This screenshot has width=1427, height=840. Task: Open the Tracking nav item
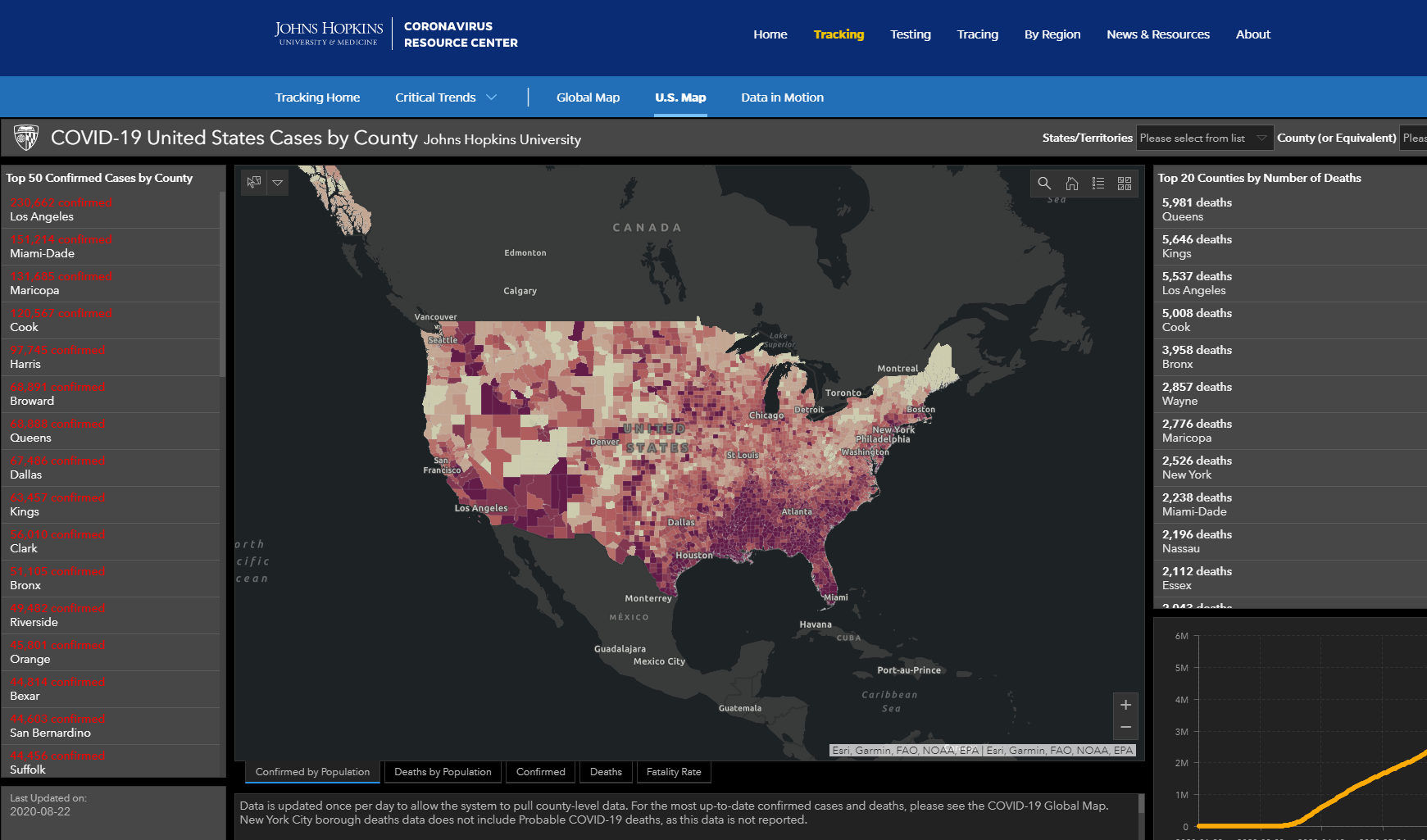coord(838,34)
